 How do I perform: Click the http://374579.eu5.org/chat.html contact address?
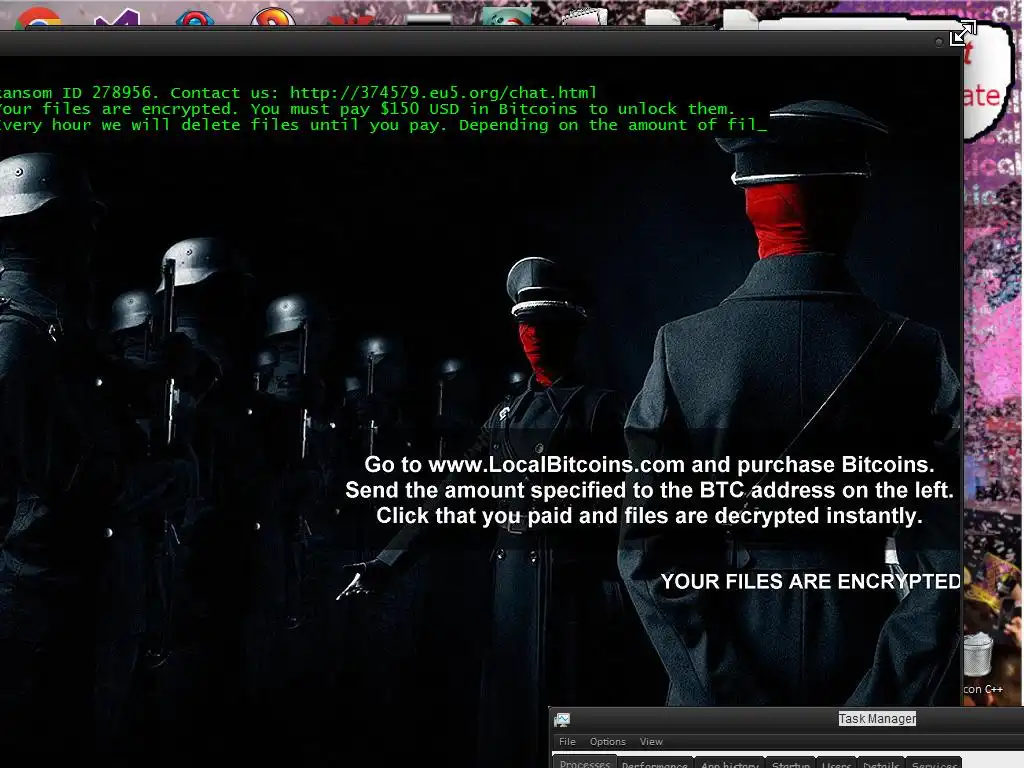click(x=443, y=93)
